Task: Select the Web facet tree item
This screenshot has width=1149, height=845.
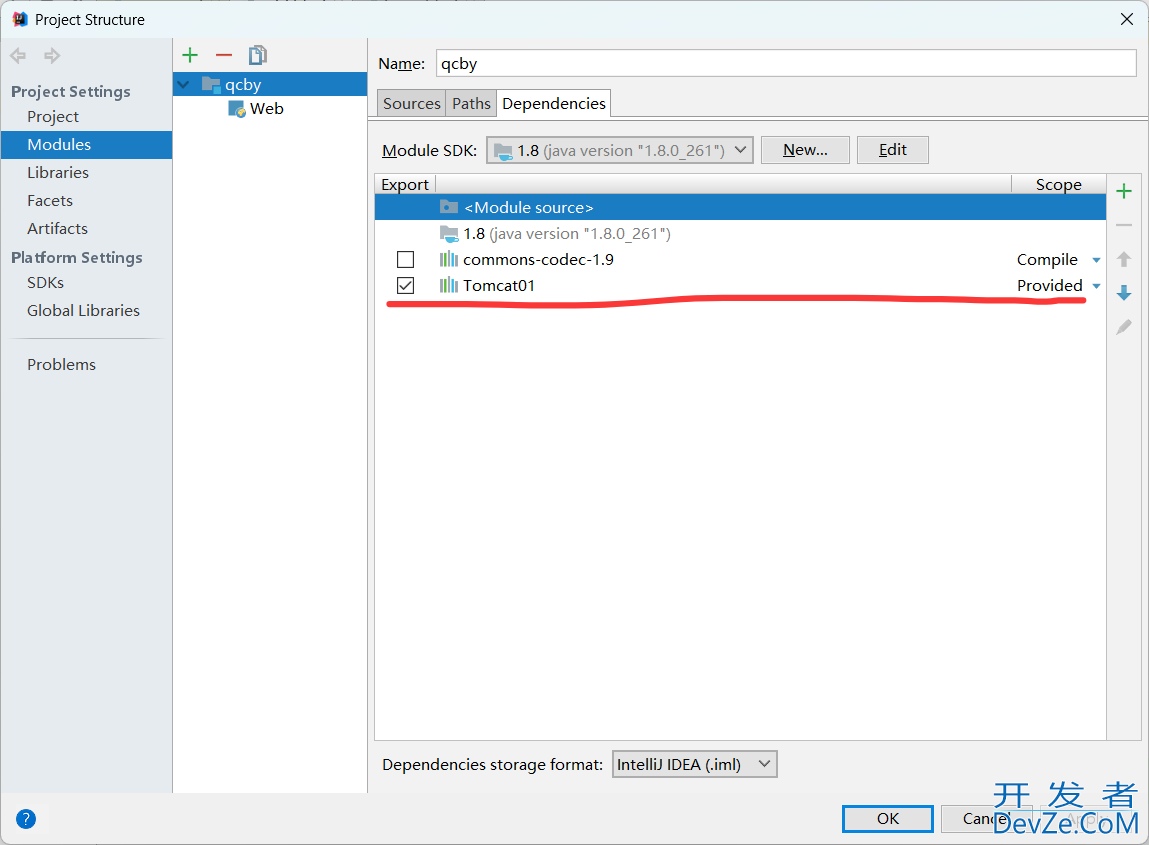Action: click(x=266, y=108)
